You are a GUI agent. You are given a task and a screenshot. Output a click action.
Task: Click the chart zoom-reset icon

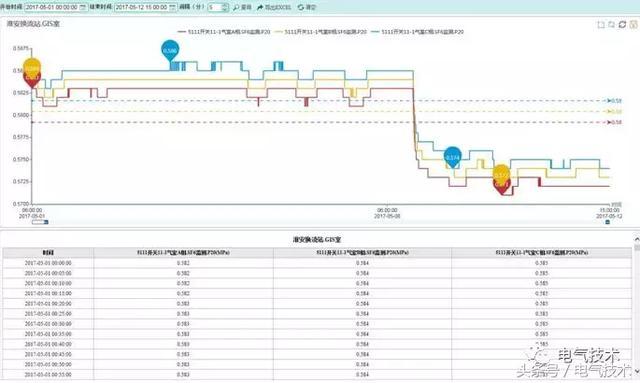pyautogui.click(x=611, y=24)
